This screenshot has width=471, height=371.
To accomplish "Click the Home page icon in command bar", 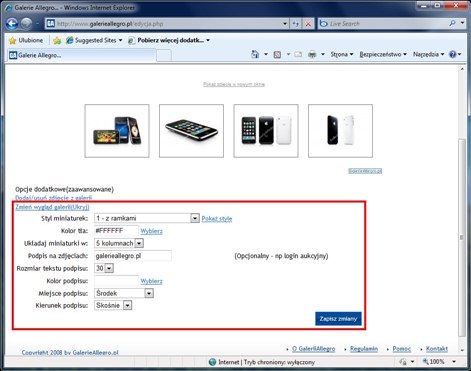I will point(255,54).
